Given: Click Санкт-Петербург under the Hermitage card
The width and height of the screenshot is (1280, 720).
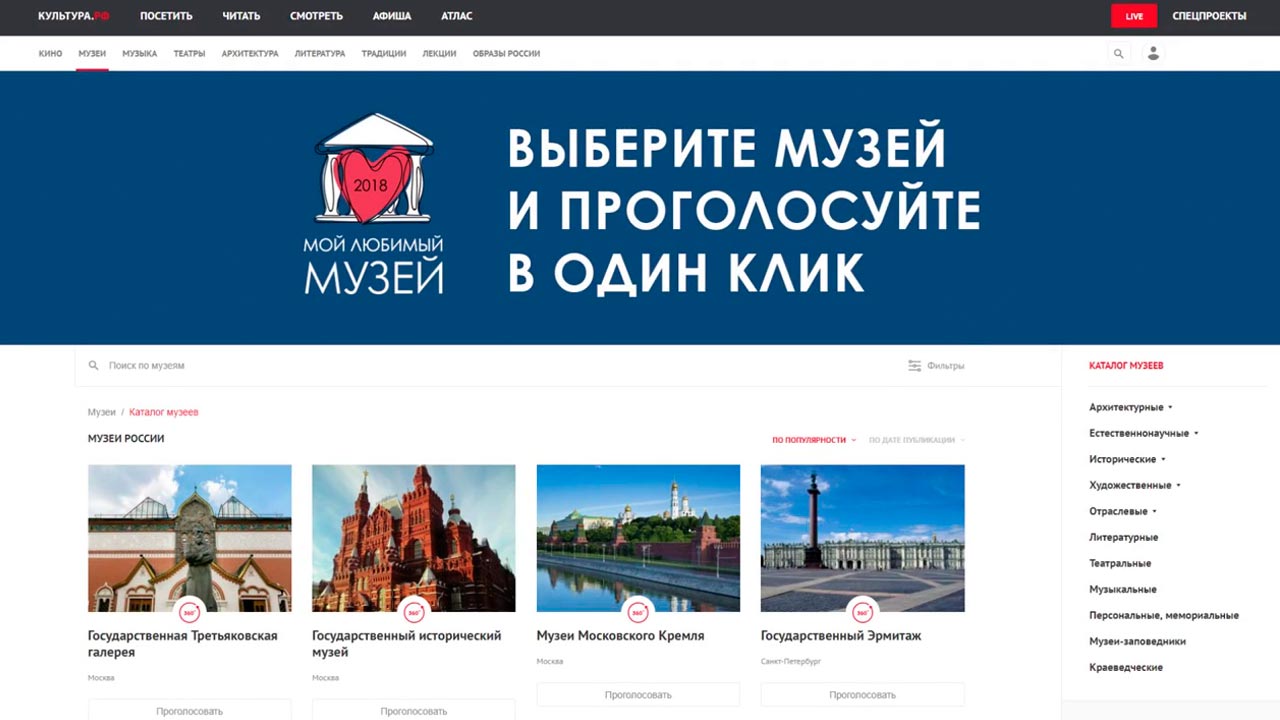Looking at the screenshot, I should [x=791, y=662].
